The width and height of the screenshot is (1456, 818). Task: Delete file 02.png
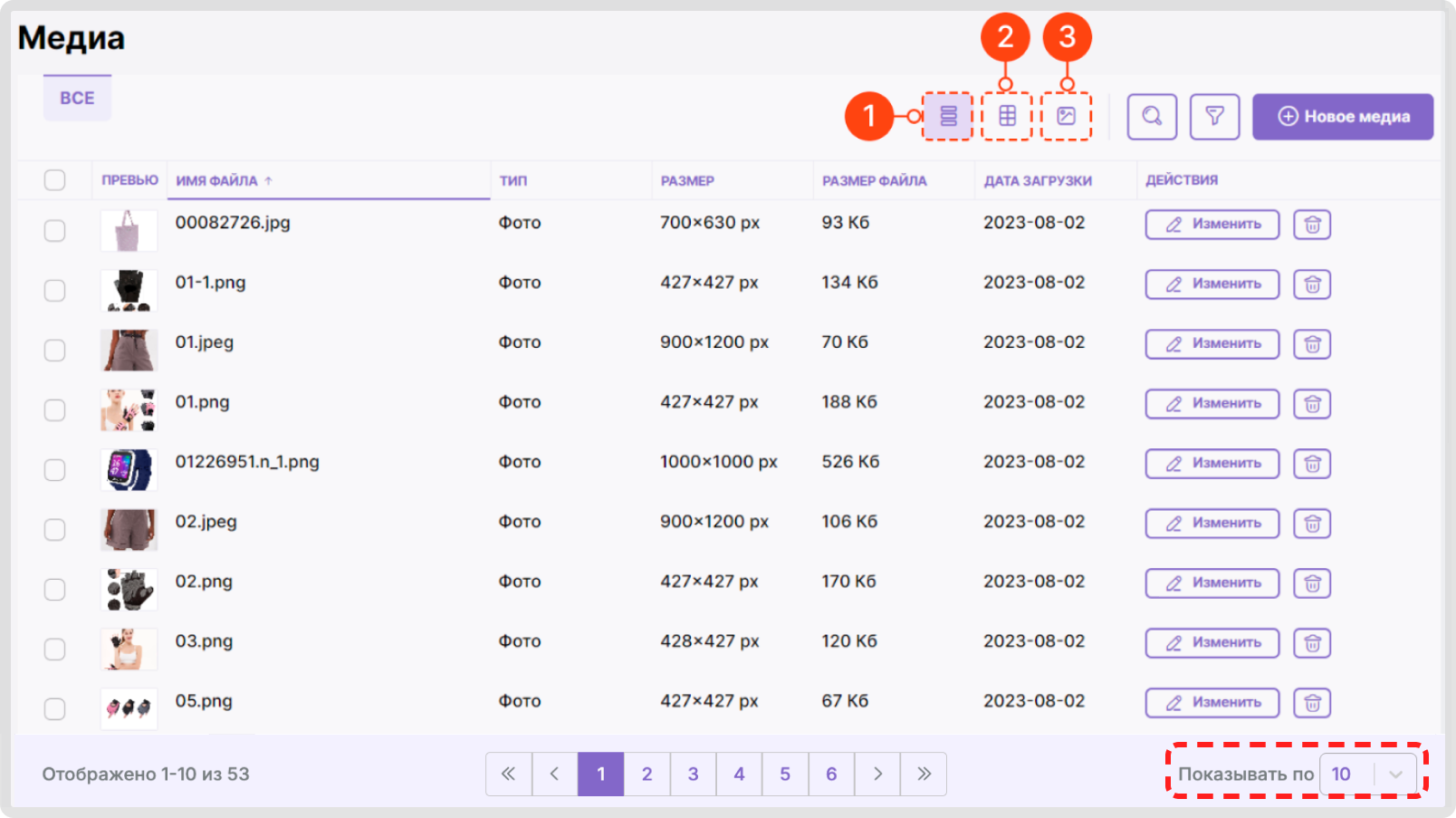tap(1312, 582)
